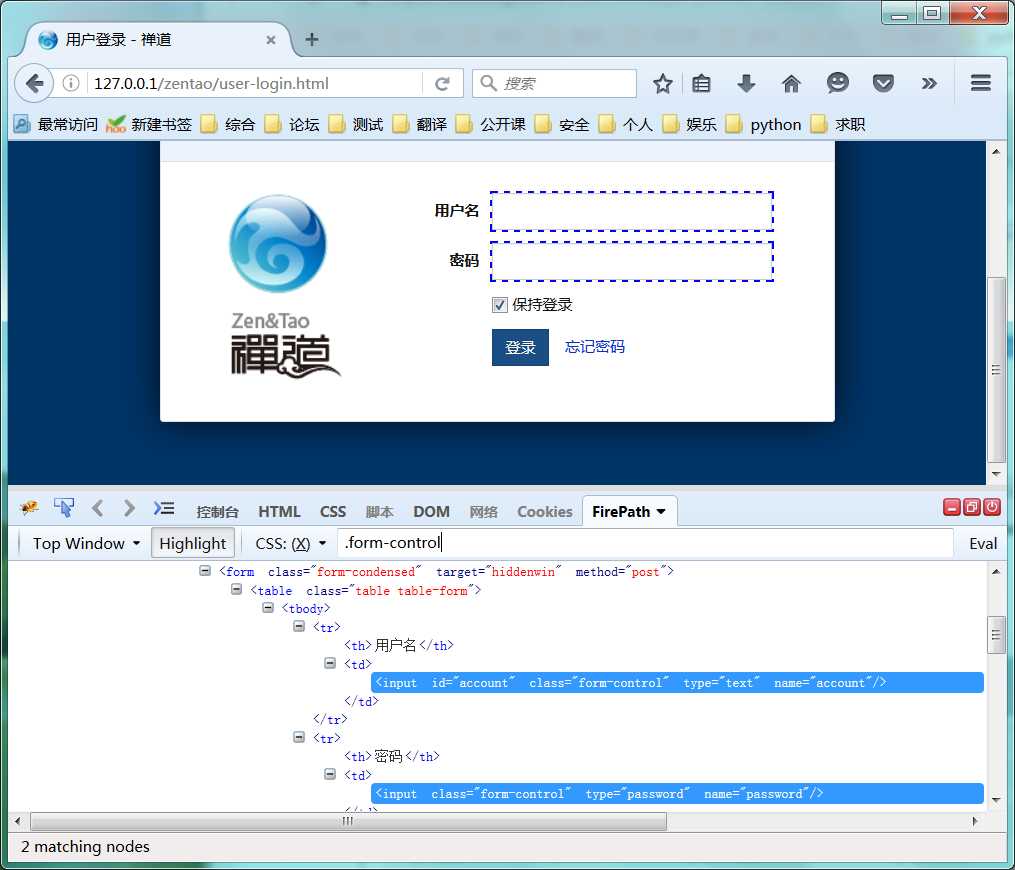Open the 综合 bookmark folder
Image resolution: width=1015 pixels, height=870 pixels.
228,124
